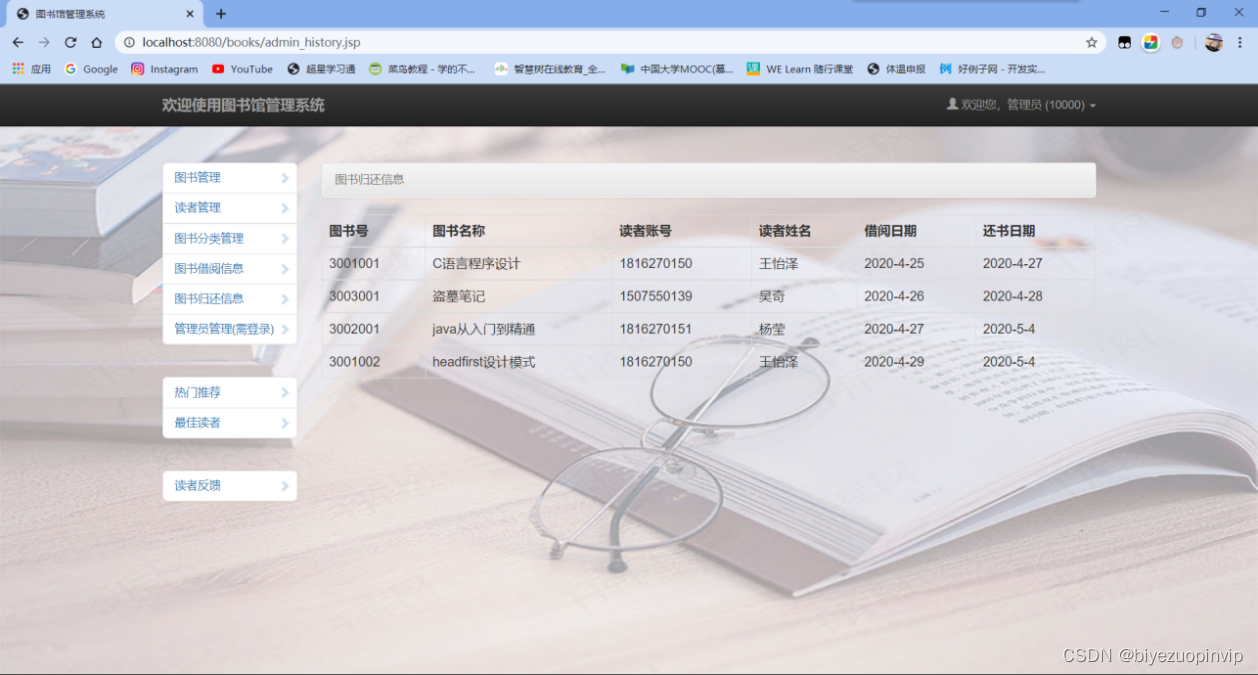Viewport: 1258px width, 675px height.
Task: Open Chrome's three-dot menu
Action: pos(1240,43)
